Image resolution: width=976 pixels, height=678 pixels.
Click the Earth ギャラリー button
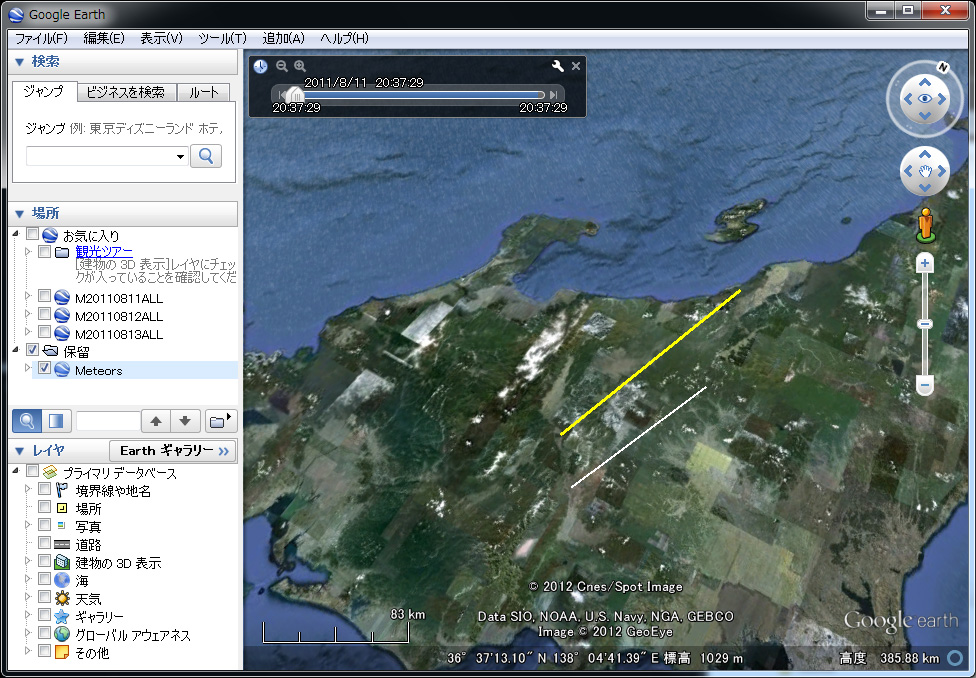click(172, 451)
